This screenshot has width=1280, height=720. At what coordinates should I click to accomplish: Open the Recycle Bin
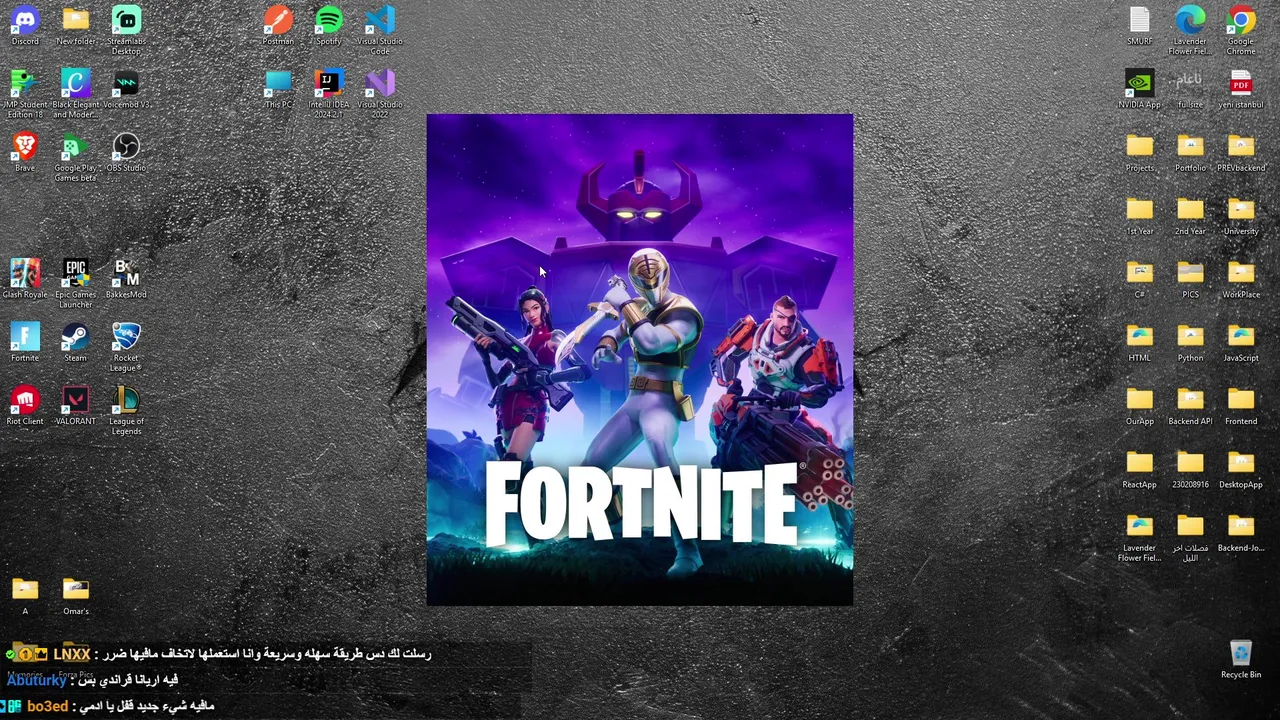[x=1241, y=660]
